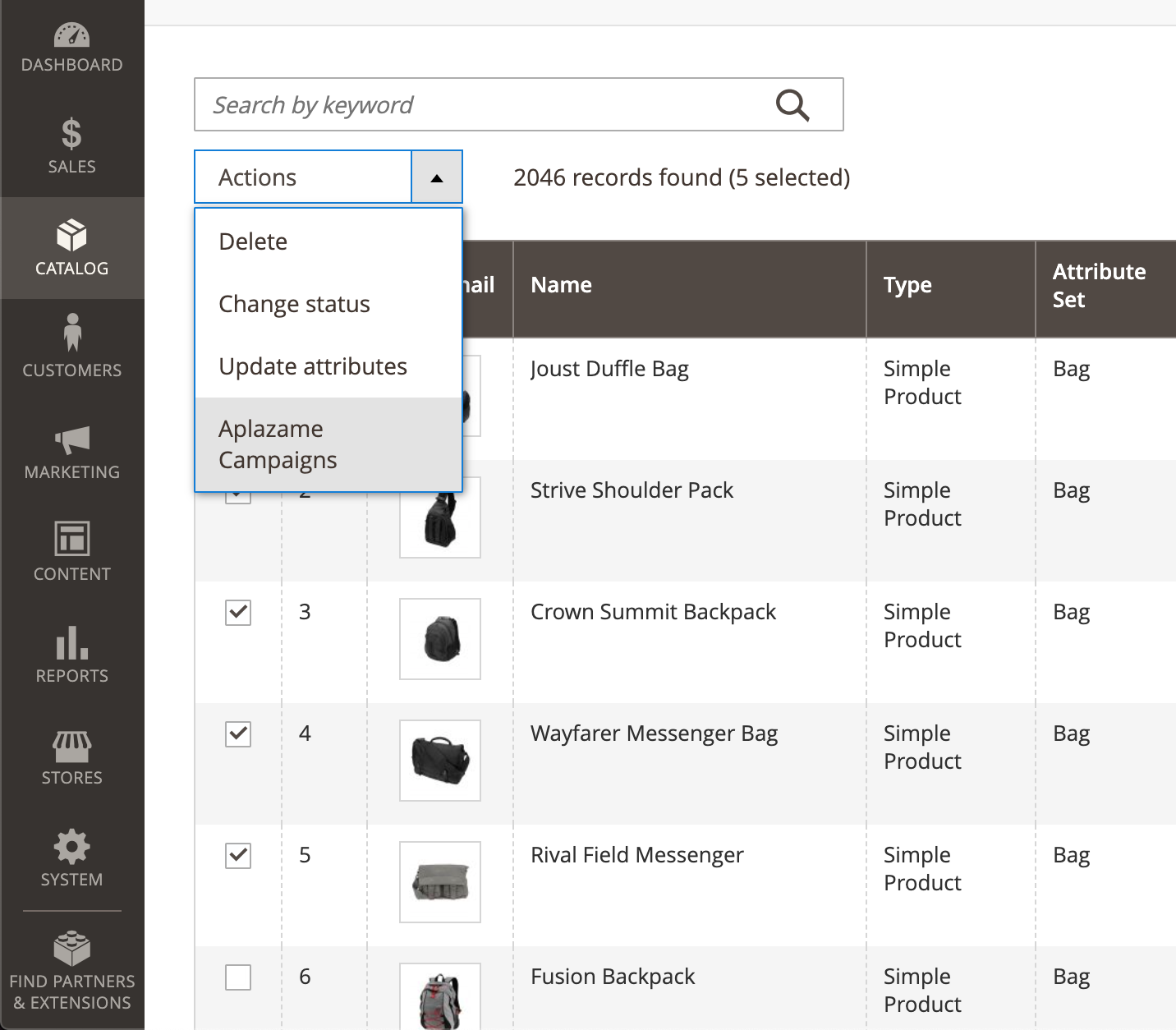Select Update attributes in Actions menu
1176x1030 pixels.
tap(328, 366)
